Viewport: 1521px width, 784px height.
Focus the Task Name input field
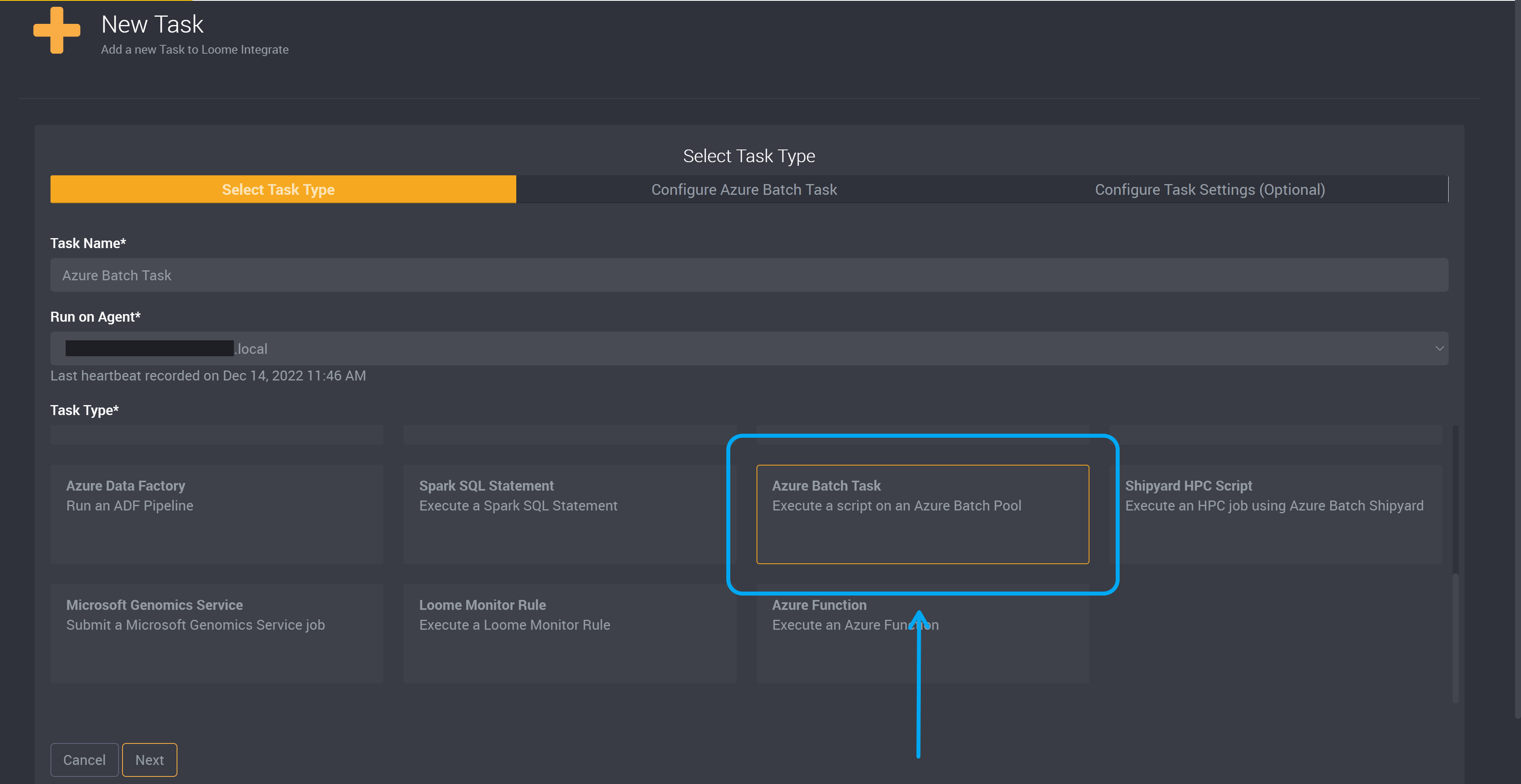click(x=749, y=275)
